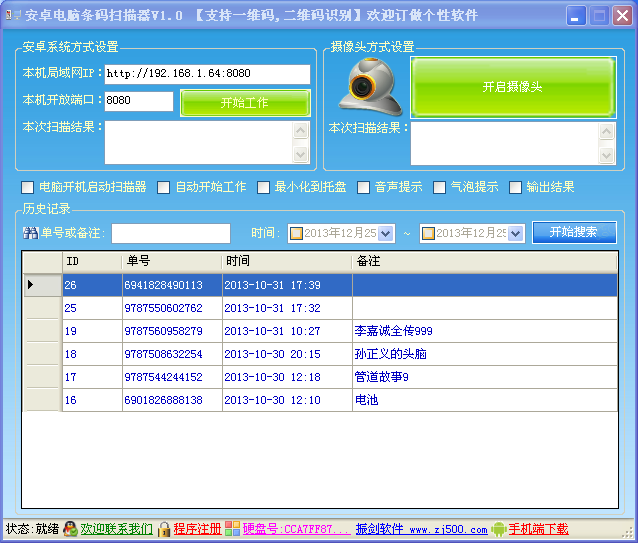The width and height of the screenshot is (638, 543).
Task: Click the 单号或备注 search field
Action: coord(171,233)
